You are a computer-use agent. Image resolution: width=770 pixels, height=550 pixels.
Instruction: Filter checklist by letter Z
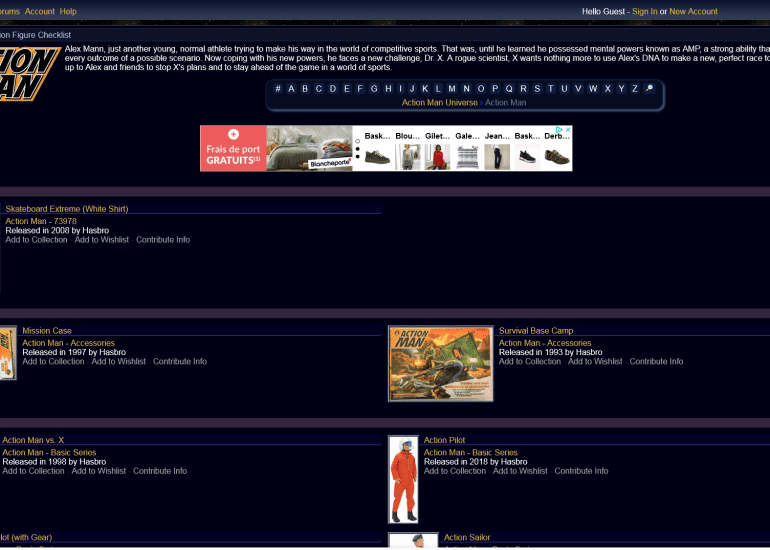click(x=634, y=89)
